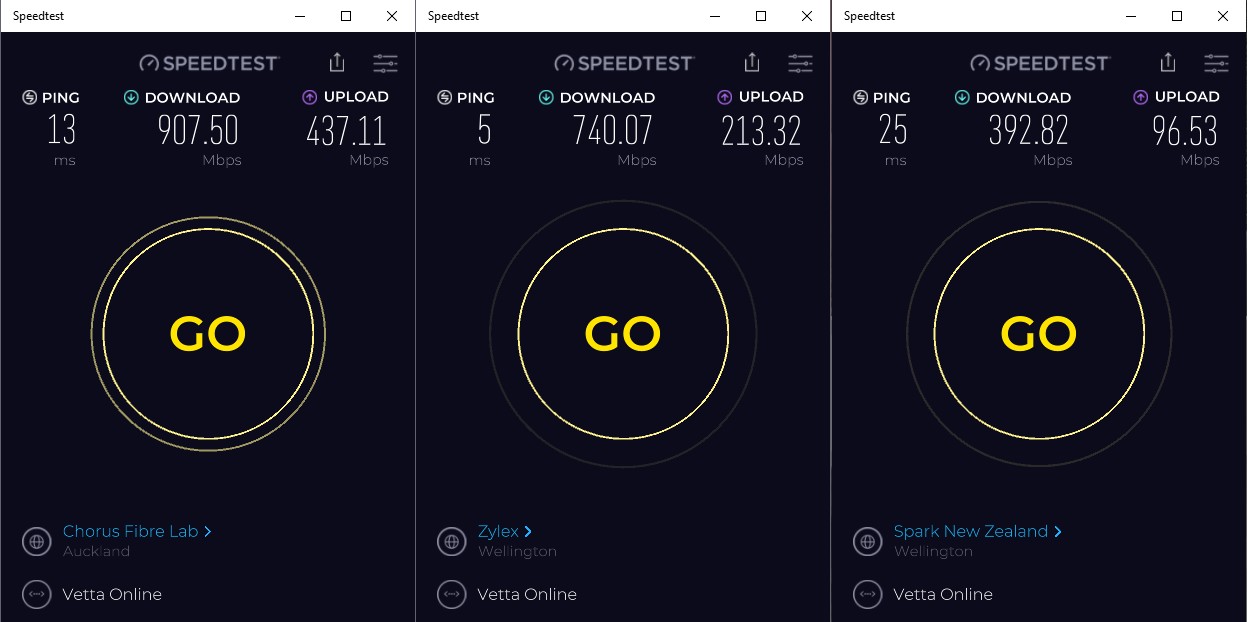Open settings sliders icon in Chorus window
Viewport: 1249px width, 622px height.
point(385,63)
